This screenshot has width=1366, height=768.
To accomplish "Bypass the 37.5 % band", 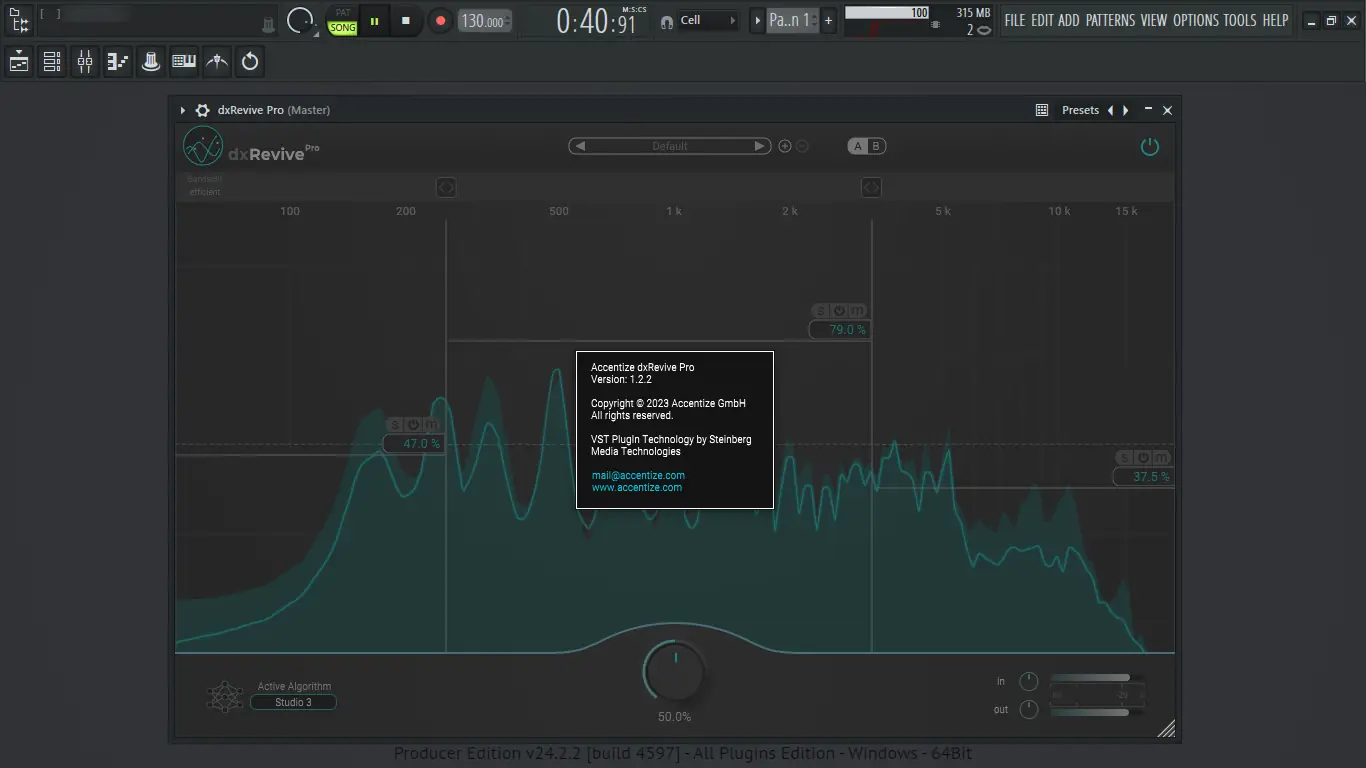I will point(1143,458).
